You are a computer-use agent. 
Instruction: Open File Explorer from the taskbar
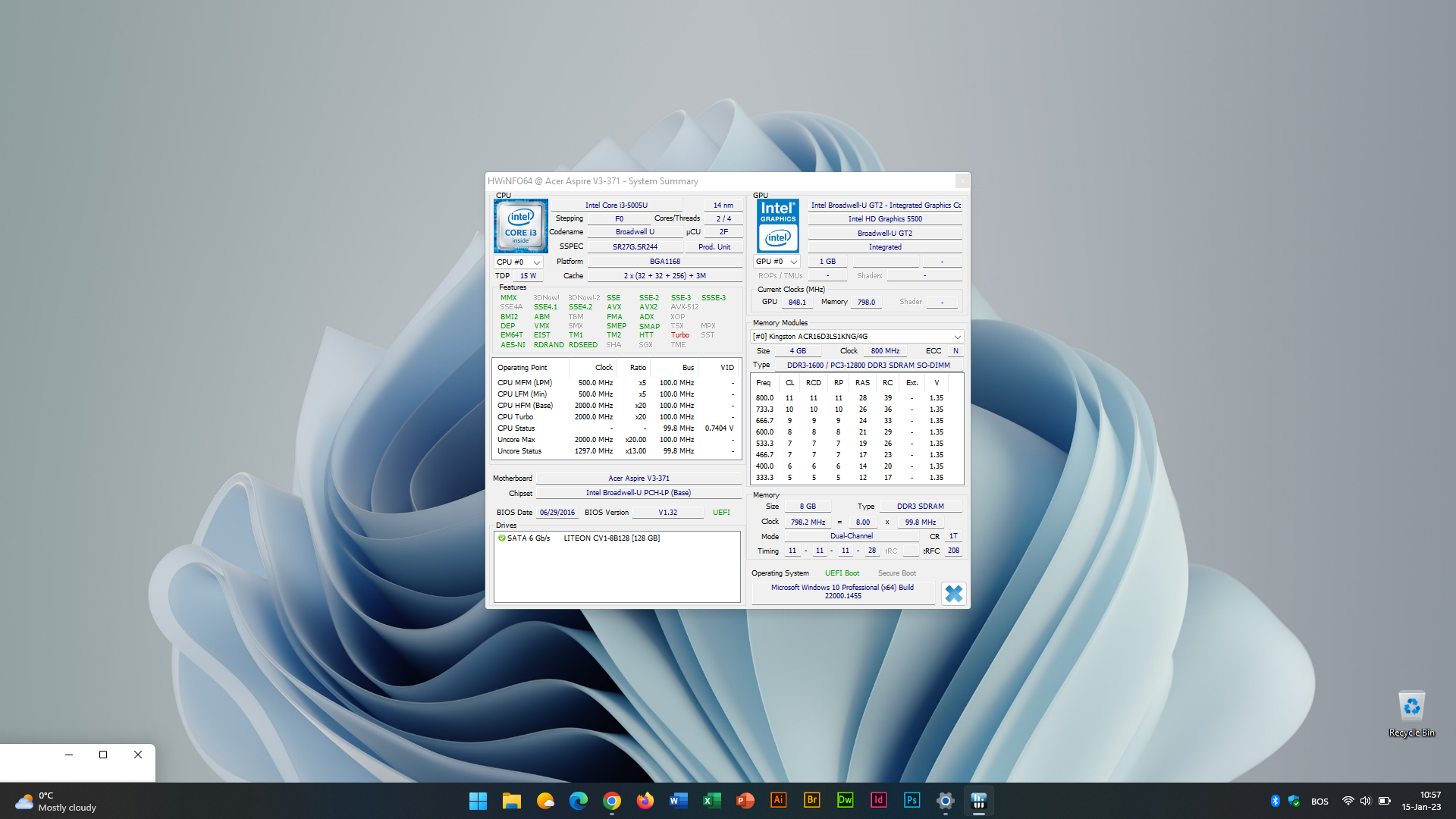(511, 801)
